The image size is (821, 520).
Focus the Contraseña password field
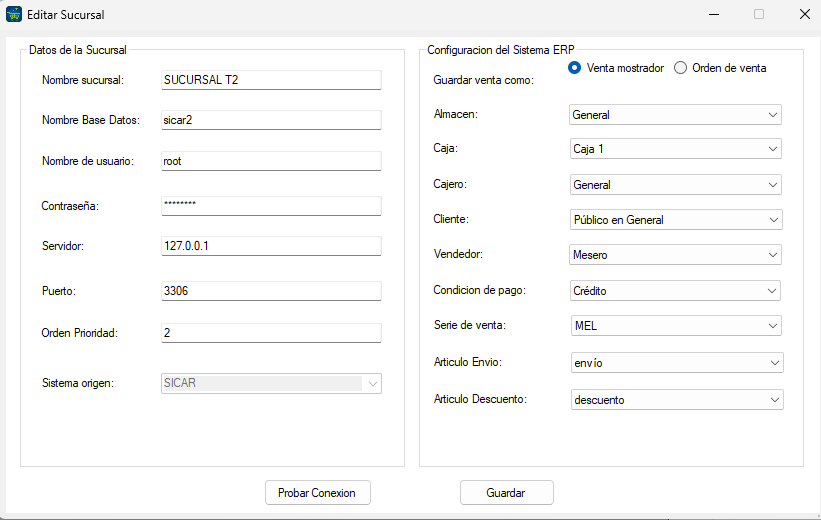point(271,206)
